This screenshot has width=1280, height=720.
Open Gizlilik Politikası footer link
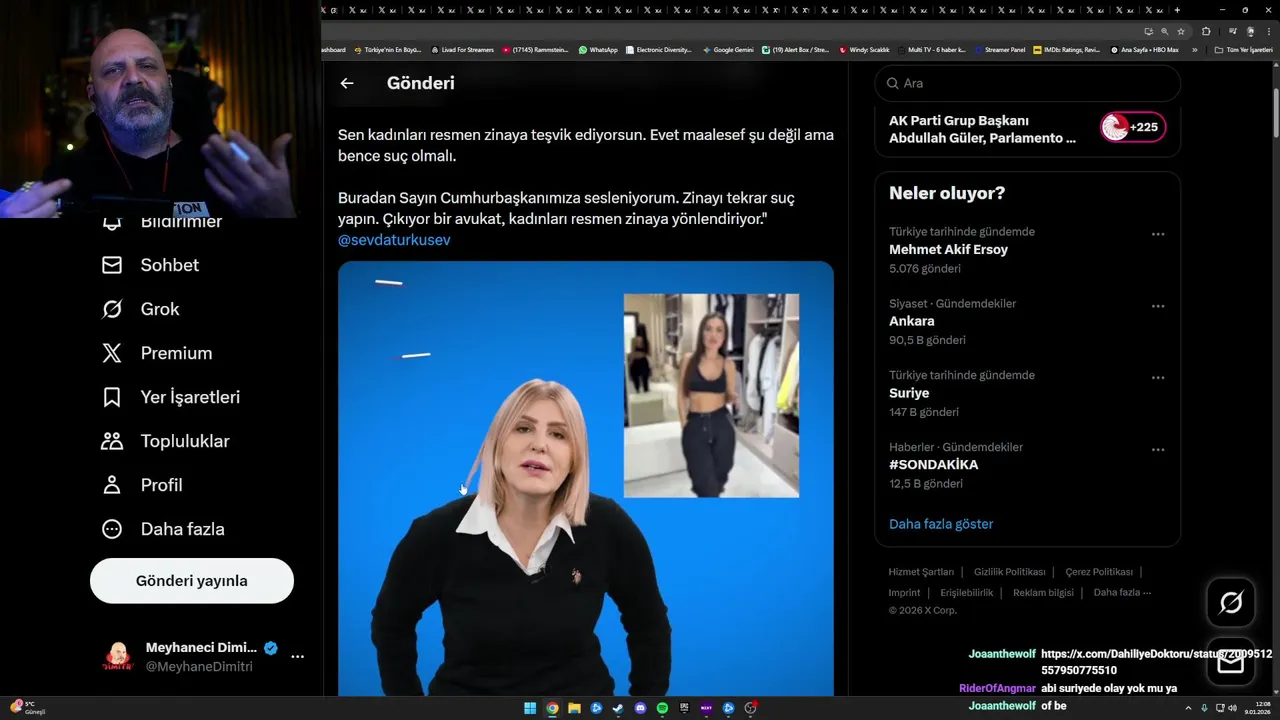click(x=1009, y=572)
